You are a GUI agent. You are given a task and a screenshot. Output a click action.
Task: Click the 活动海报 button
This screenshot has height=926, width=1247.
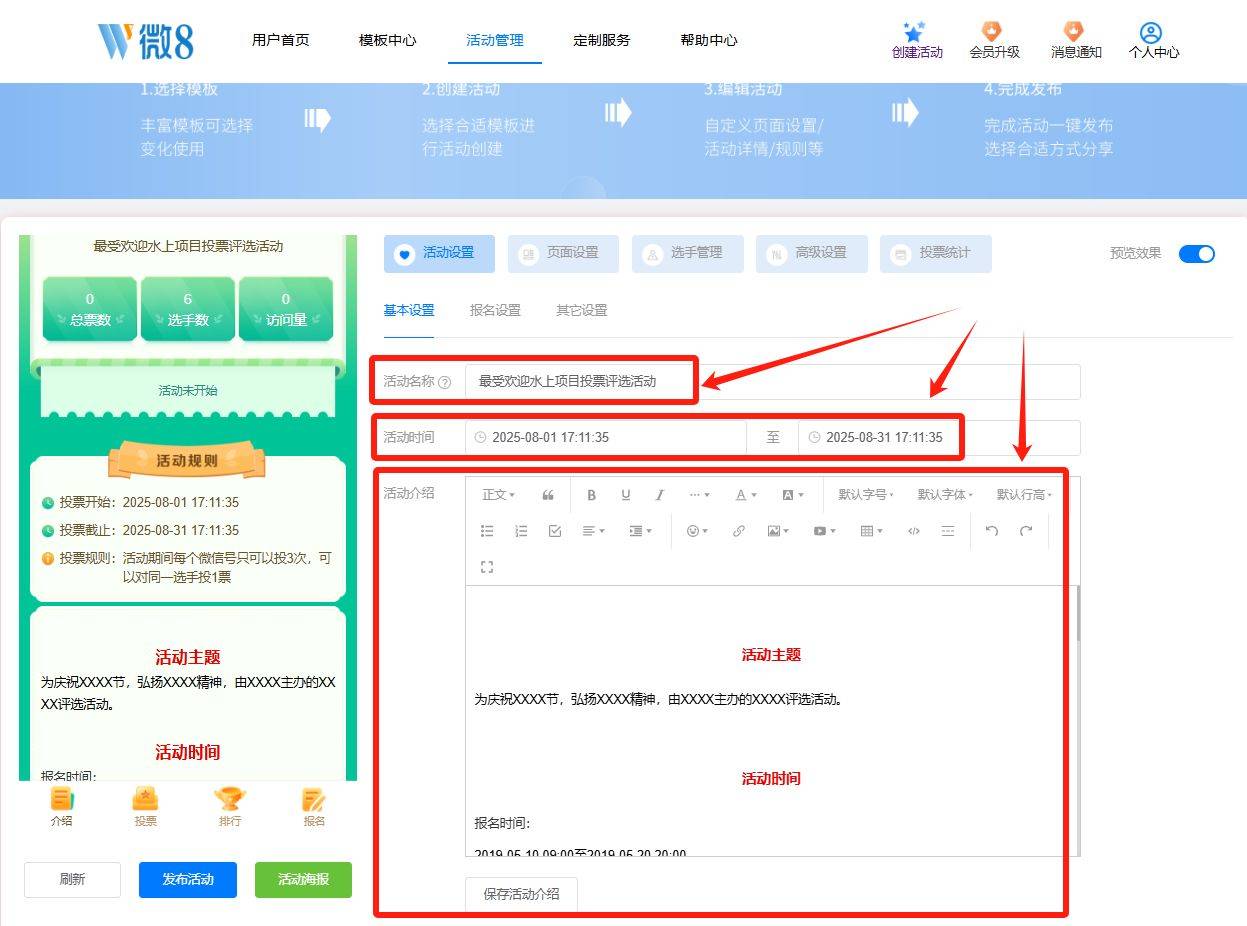[x=303, y=880]
